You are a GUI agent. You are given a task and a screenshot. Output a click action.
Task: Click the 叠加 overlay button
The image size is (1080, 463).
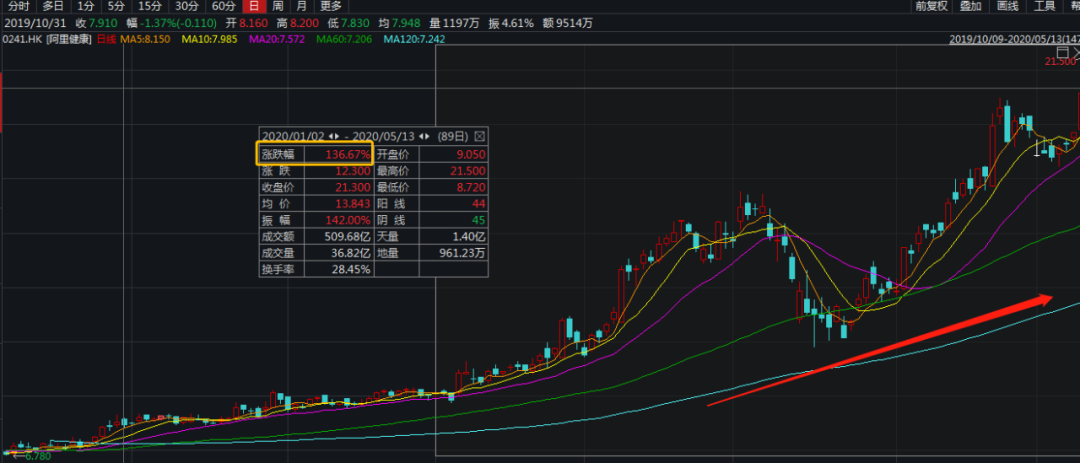coord(970,6)
